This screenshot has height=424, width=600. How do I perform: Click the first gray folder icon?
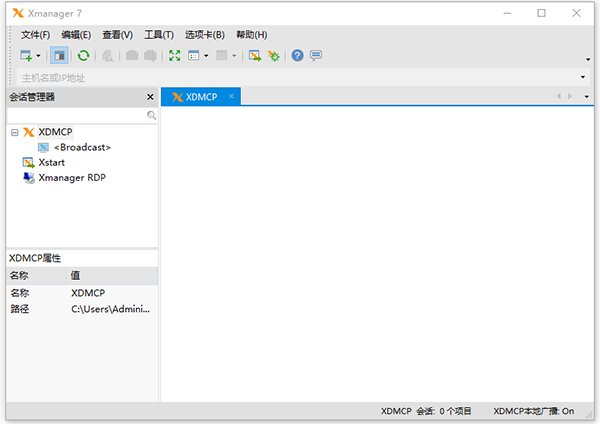coord(132,56)
